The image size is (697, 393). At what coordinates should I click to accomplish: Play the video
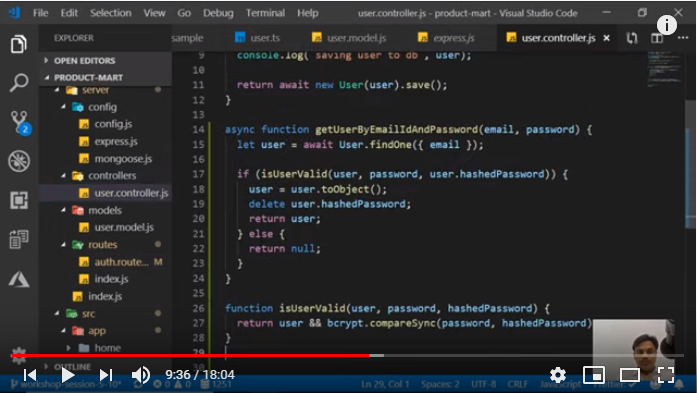pos(68,375)
